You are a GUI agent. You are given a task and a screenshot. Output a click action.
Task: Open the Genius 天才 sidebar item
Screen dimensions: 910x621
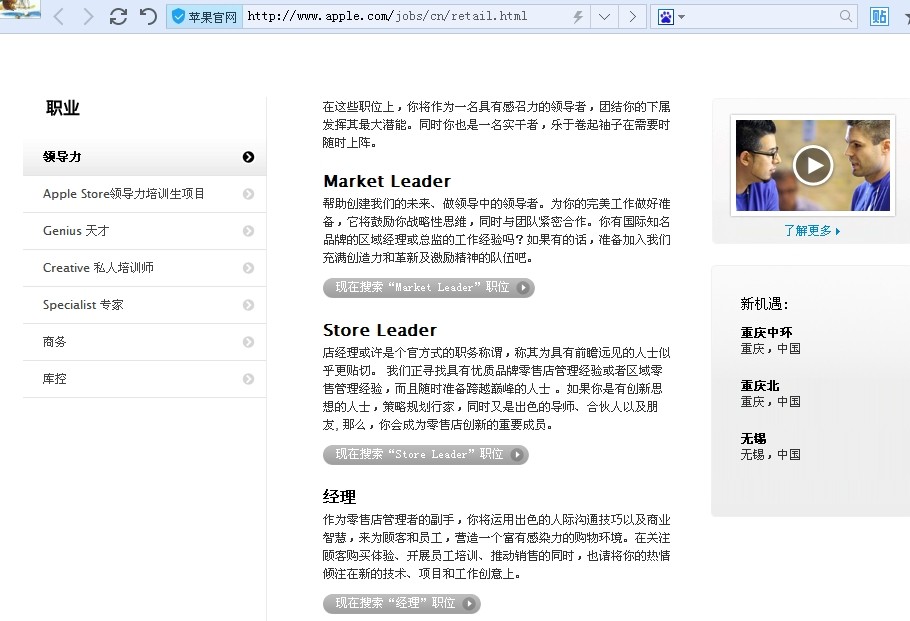145,231
